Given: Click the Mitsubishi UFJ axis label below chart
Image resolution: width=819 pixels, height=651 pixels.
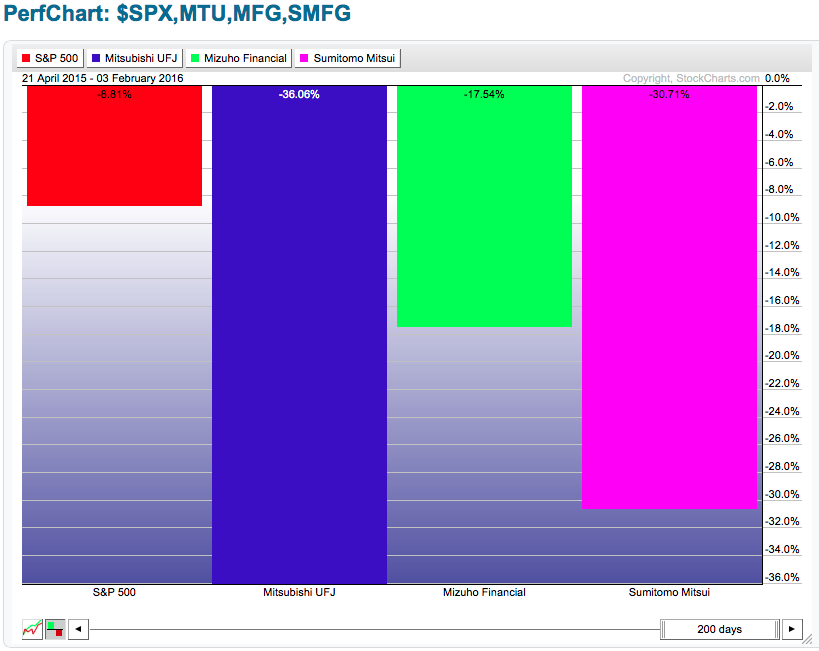Looking at the screenshot, I should coord(299,592).
